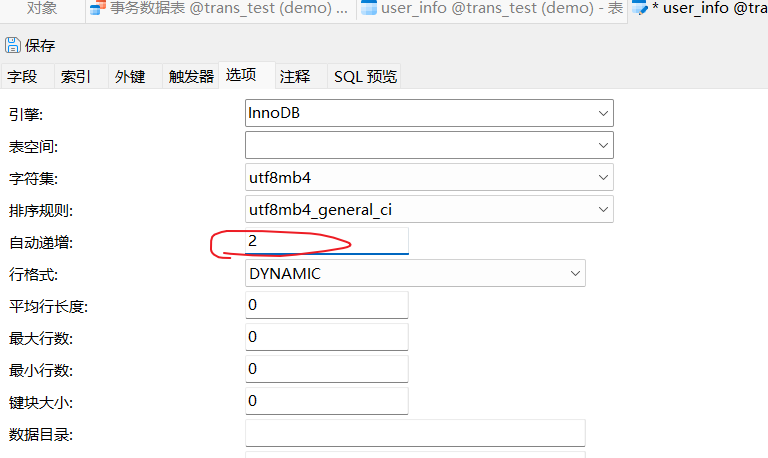Switch to the 索引 tab

(76, 76)
